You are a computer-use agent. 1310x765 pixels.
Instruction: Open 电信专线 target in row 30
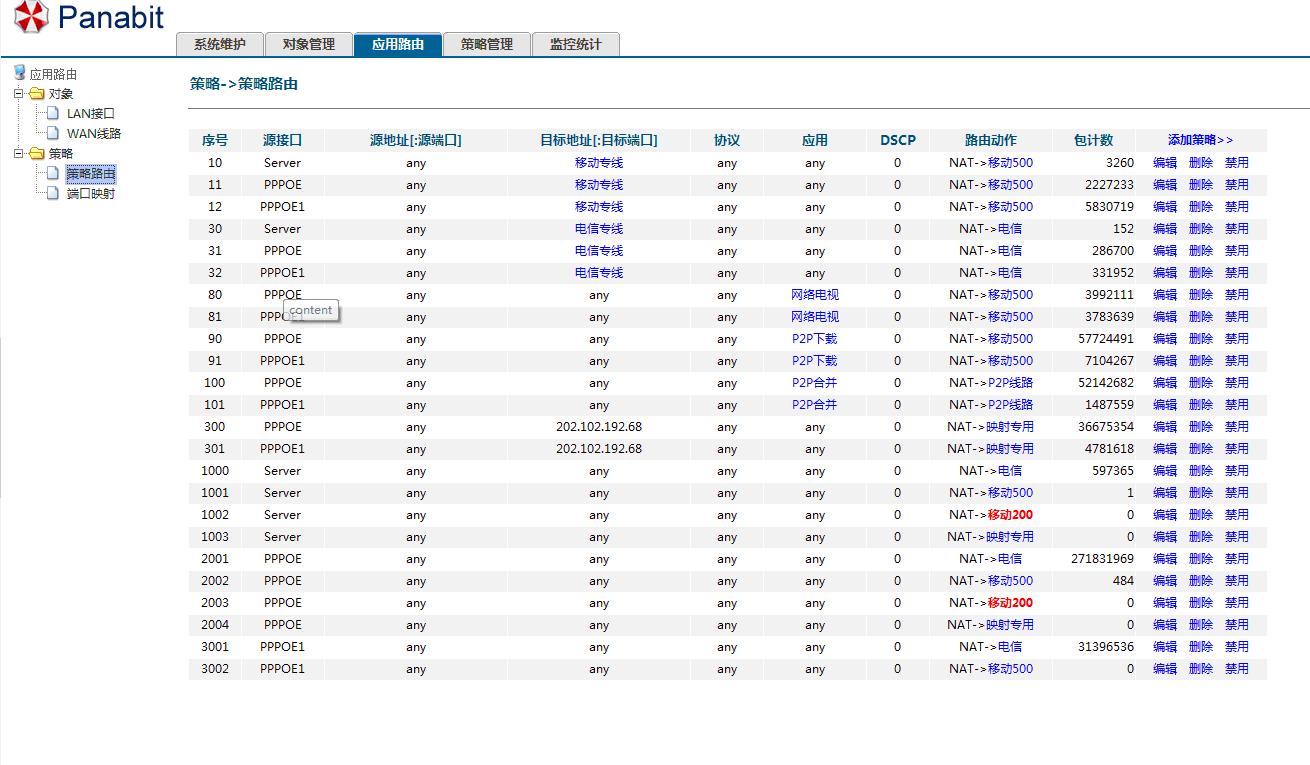tap(599, 229)
